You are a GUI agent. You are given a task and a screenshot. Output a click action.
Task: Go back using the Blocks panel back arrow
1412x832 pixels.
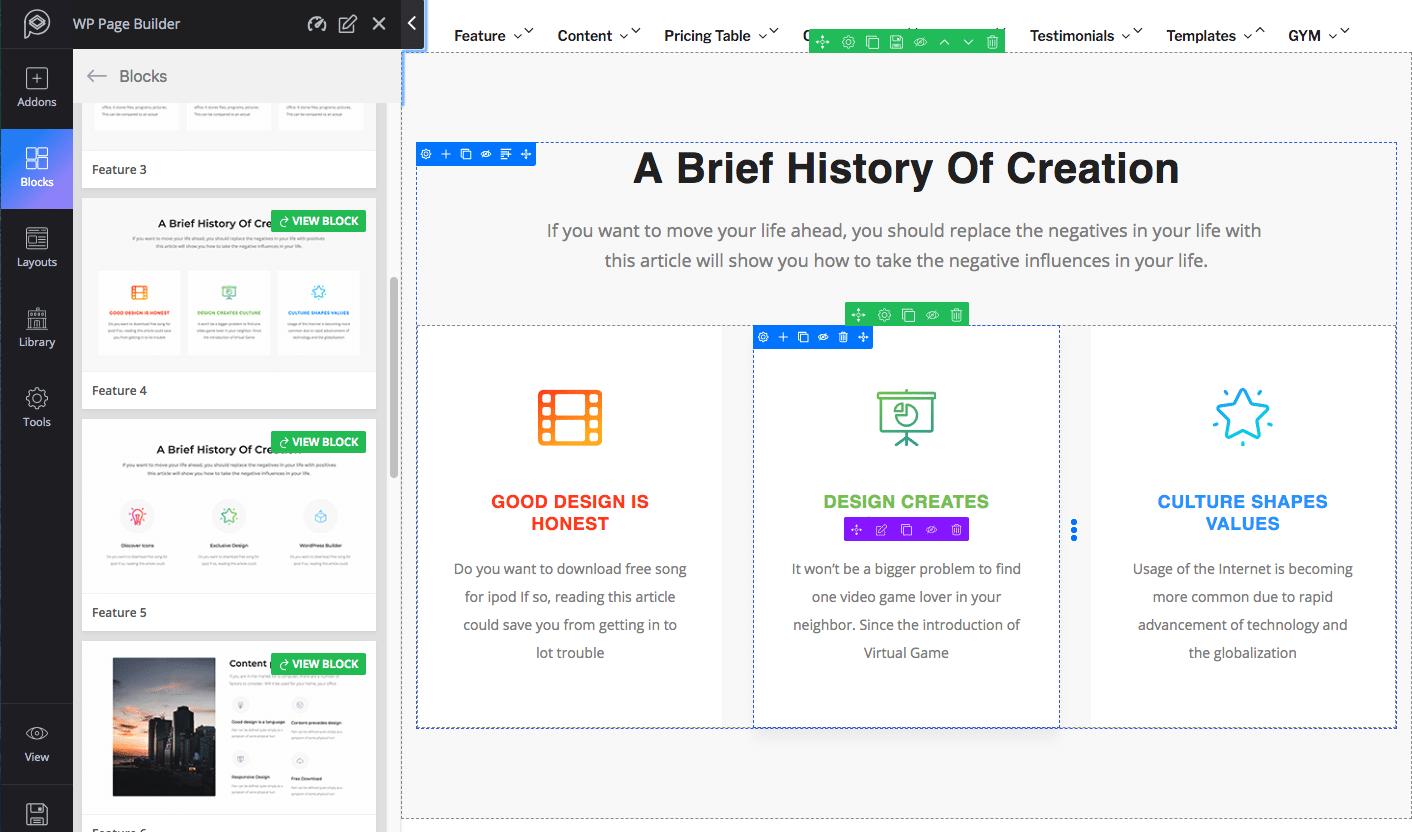coord(96,75)
